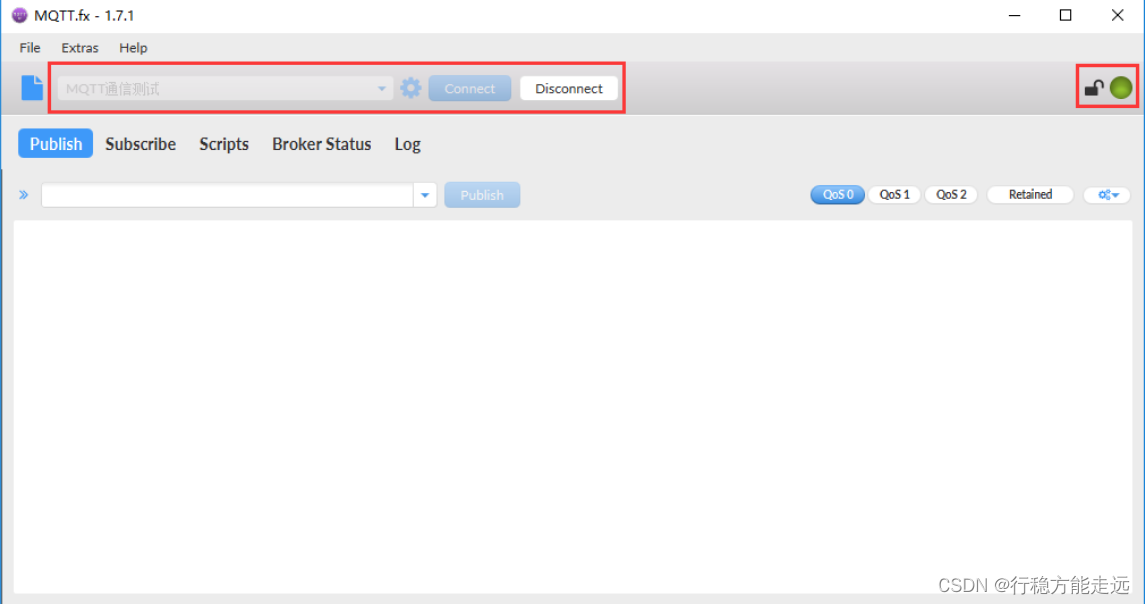Screen dimensions: 1145x604
Task: Click the Disconnect button
Action: click(569, 88)
